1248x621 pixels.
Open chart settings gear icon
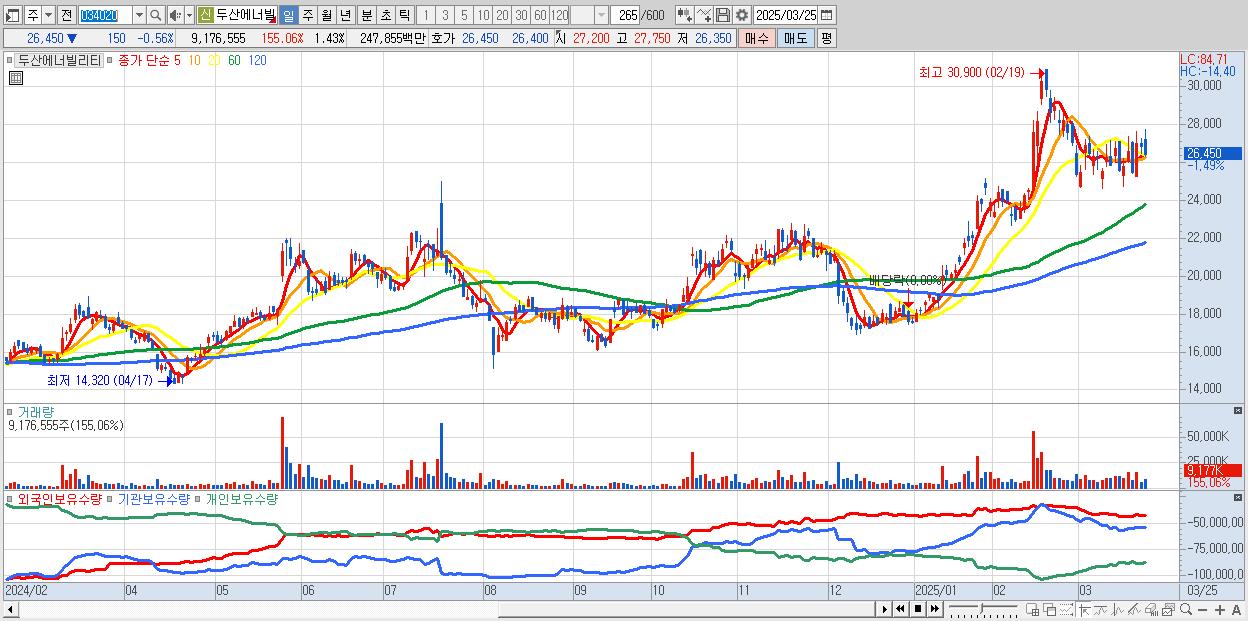742,15
